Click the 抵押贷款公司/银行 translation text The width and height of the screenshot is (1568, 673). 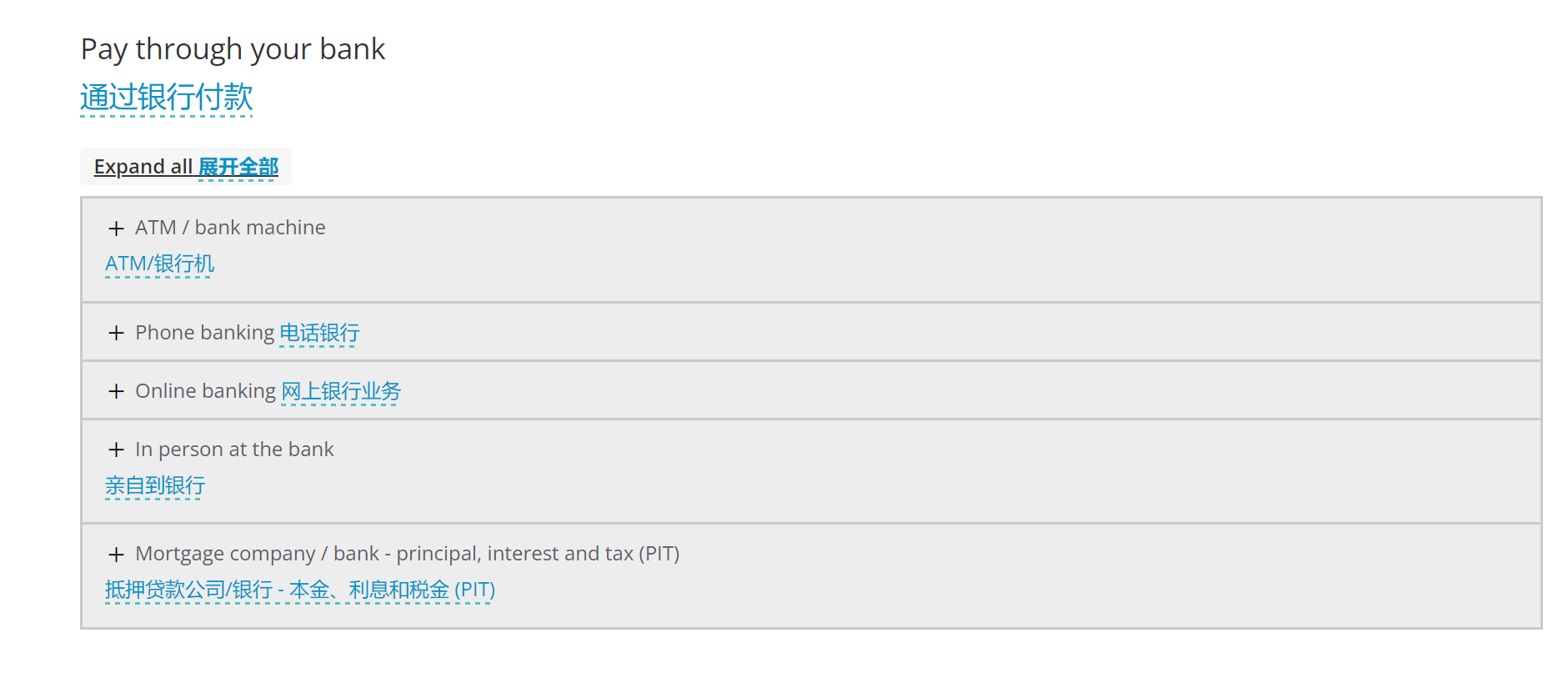(x=188, y=590)
